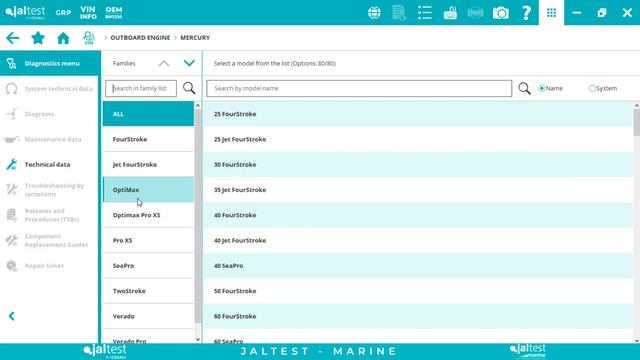Click the globe language icon

(x=374, y=13)
